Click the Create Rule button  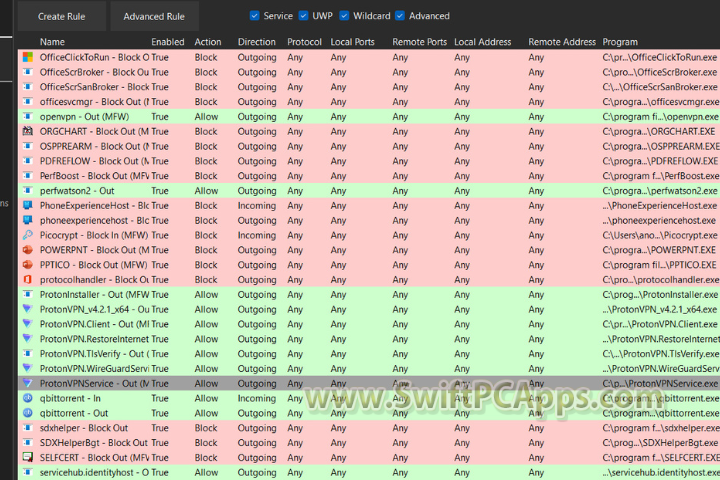tap(62, 17)
